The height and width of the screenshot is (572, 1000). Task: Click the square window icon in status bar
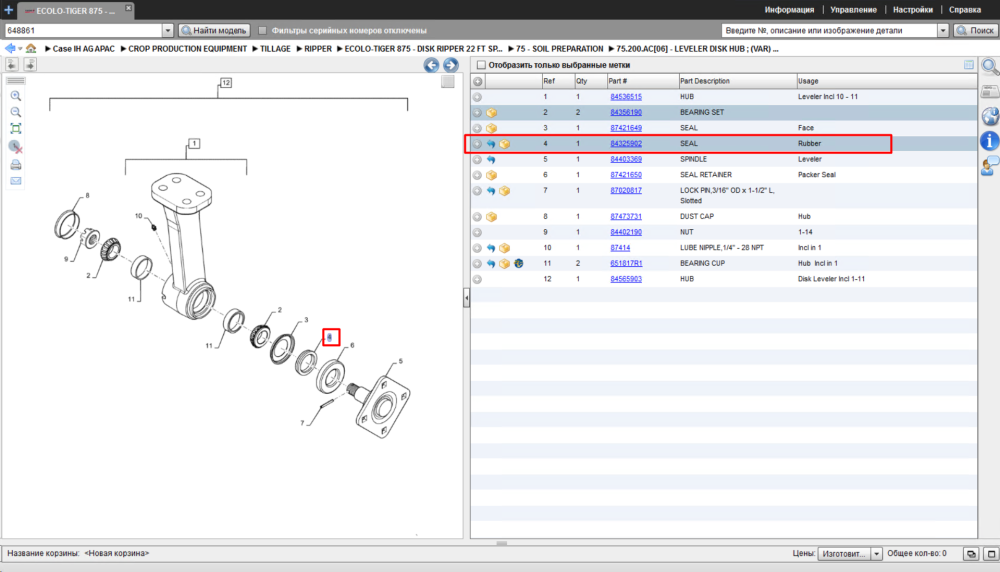click(991, 554)
